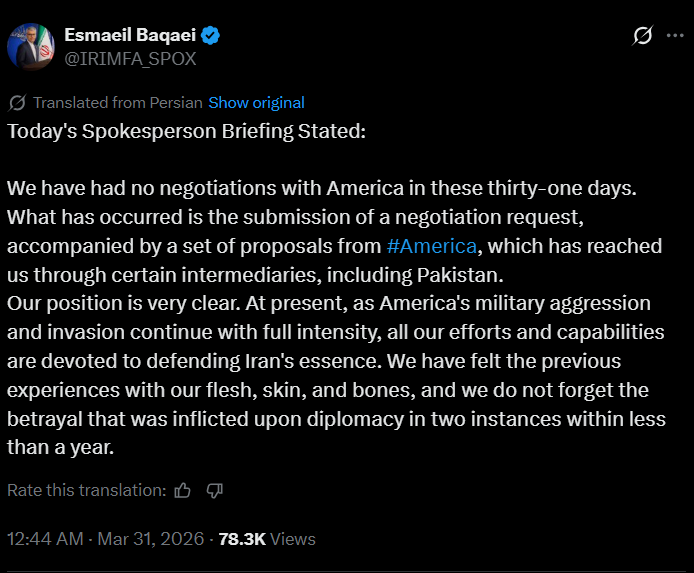694x573 pixels.
Task: Open Esmaeil Baqaei's profile picture
Action: (x=31, y=46)
